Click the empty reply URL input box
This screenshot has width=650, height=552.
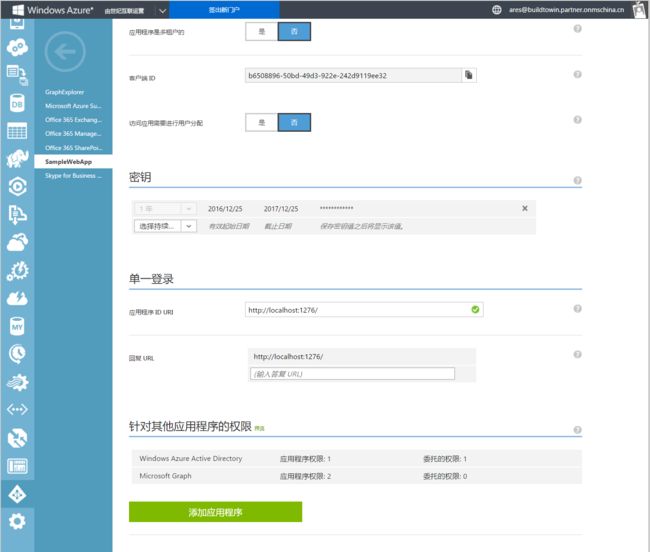(x=352, y=373)
